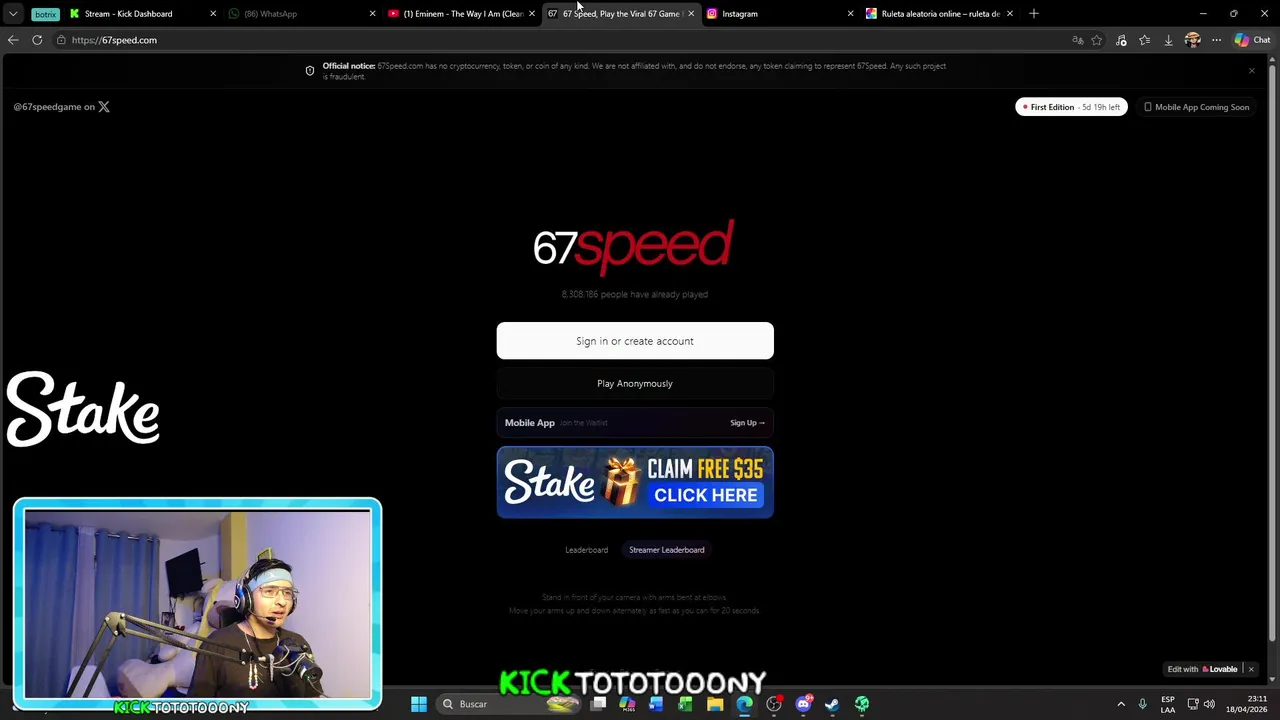Viewport: 1280px width, 720px height.
Task: Open the Downloads arrow icon
Action: click(x=1168, y=40)
